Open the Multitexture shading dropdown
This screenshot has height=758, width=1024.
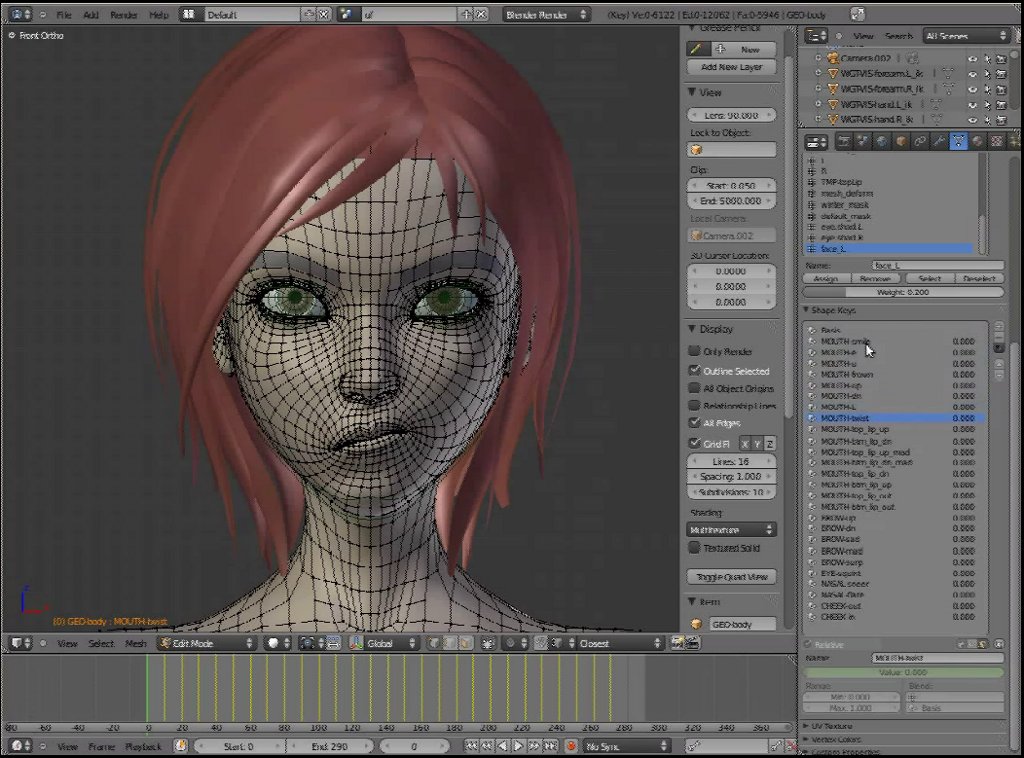click(732, 529)
